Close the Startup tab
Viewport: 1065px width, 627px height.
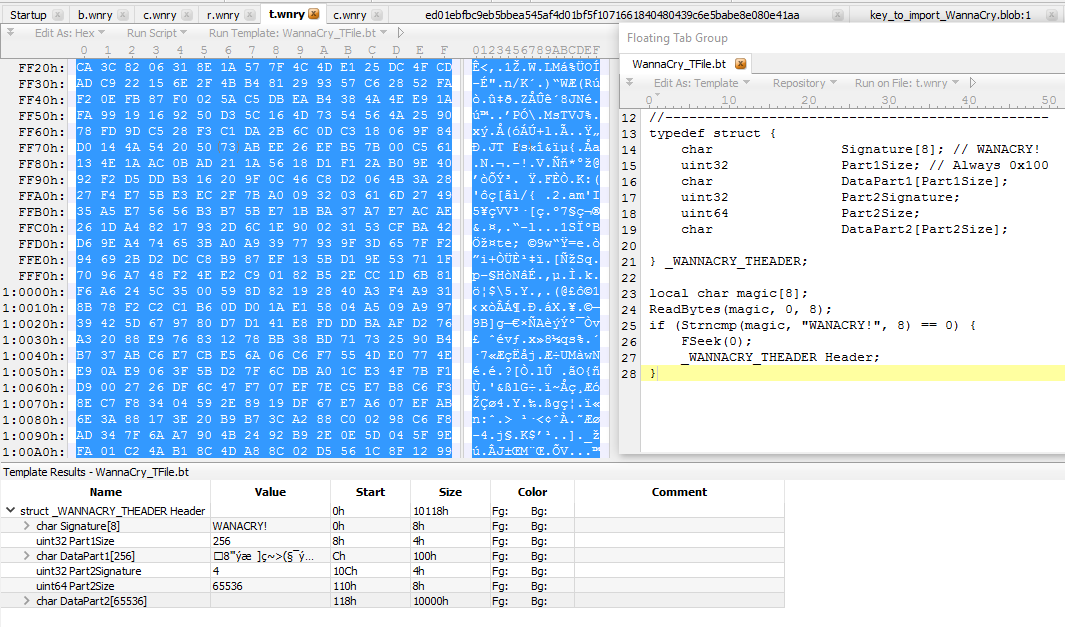(58, 14)
